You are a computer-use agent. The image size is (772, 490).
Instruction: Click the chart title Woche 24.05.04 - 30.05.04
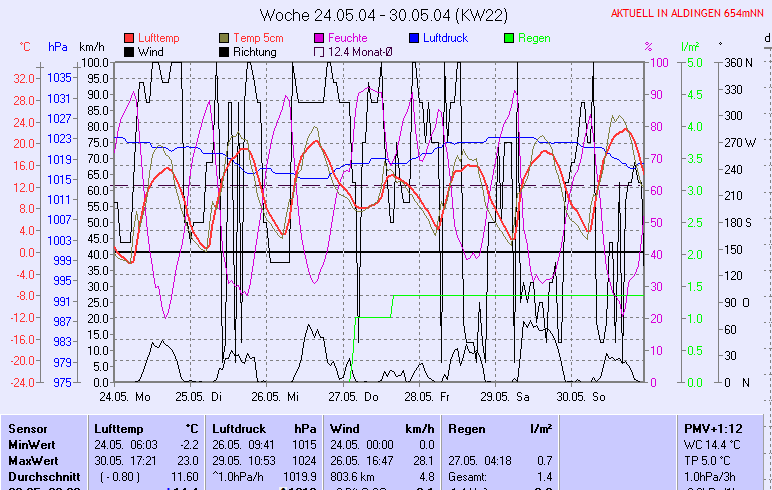(x=385, y=15)
